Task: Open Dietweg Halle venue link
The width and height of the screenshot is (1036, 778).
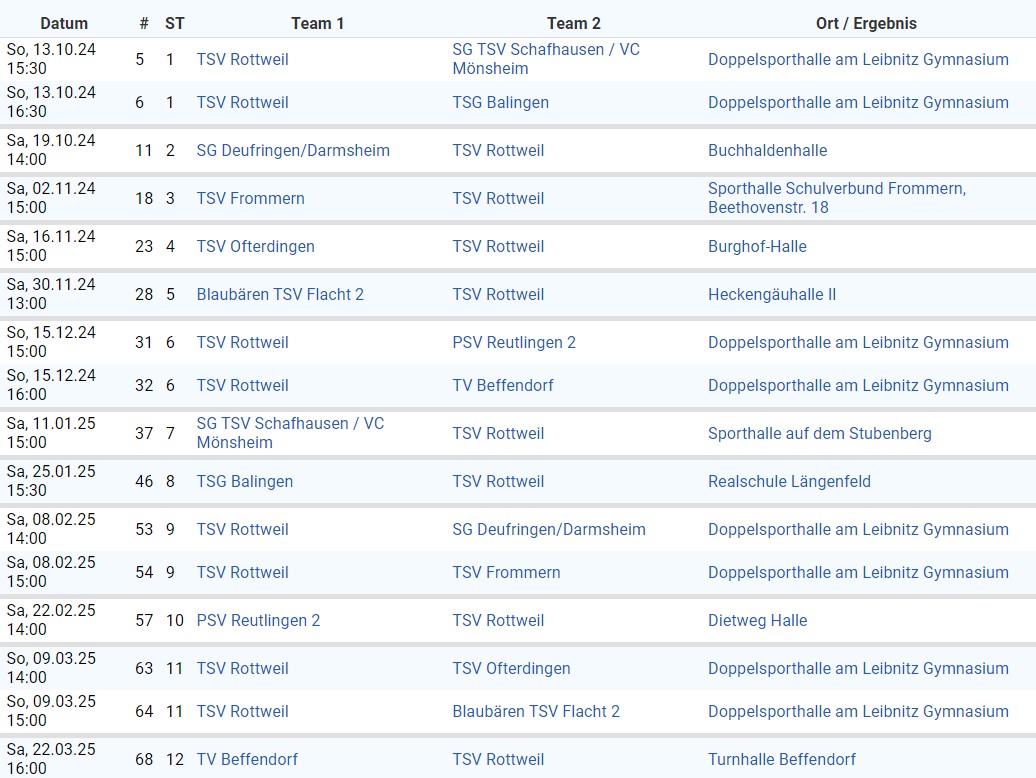Action: [758, 621]
